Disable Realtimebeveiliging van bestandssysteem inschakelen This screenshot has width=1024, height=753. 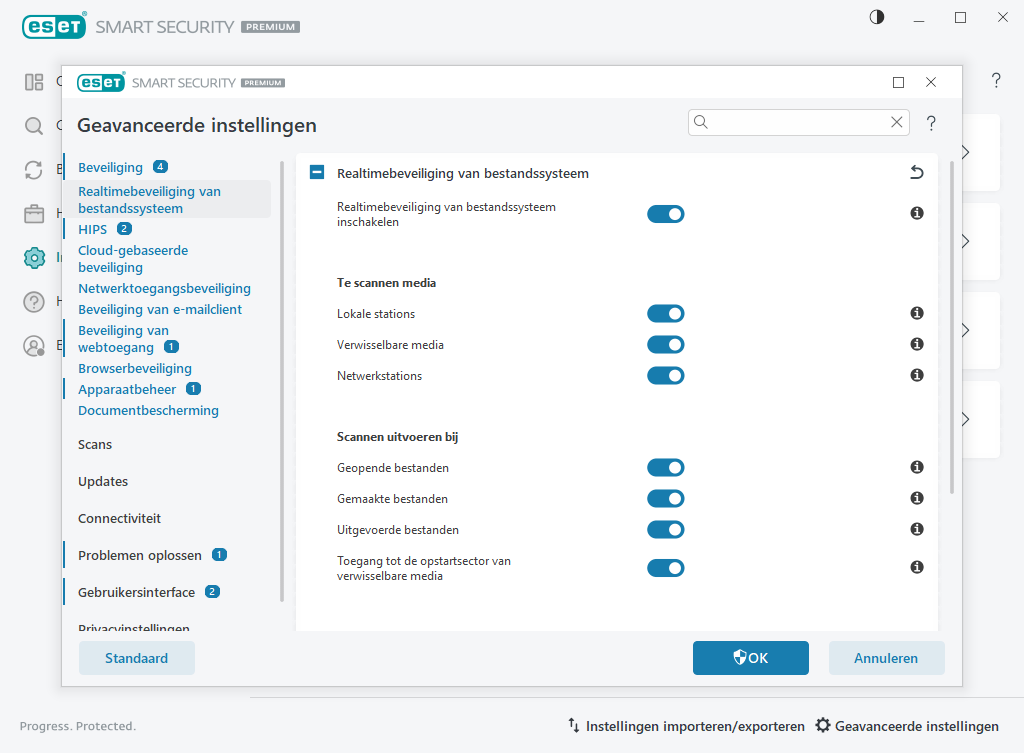665,213
